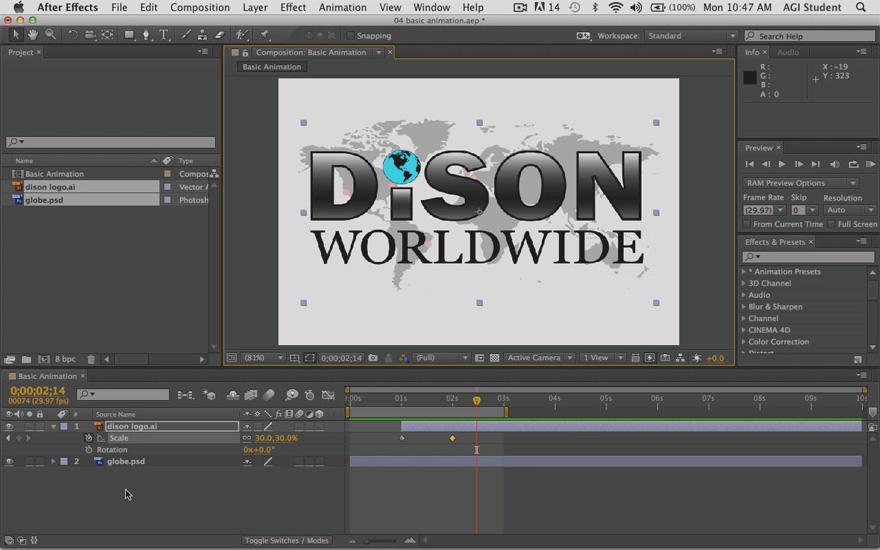Delete selected project items with trash icon
This screenshot has width=880, height=550.
pos(91,359)
